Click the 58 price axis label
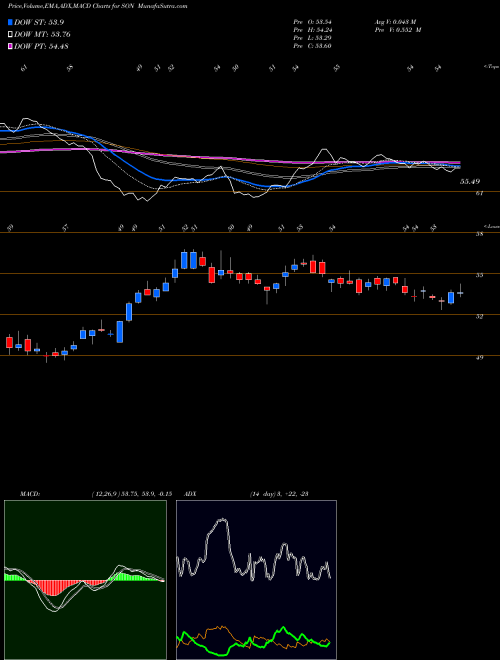500x660 pixels. point(479,235)
